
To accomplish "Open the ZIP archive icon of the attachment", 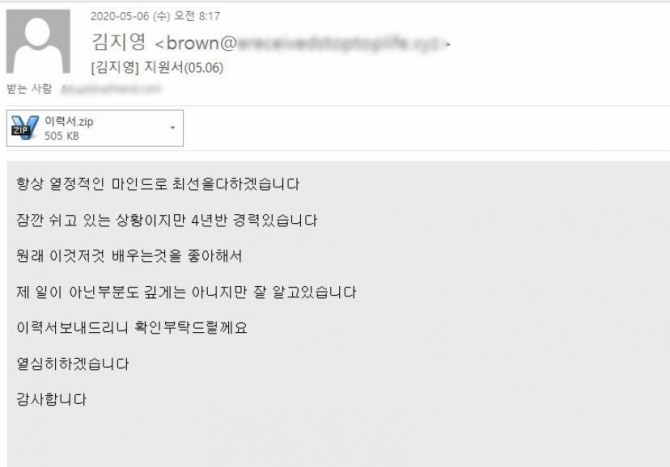I will 25,127.
